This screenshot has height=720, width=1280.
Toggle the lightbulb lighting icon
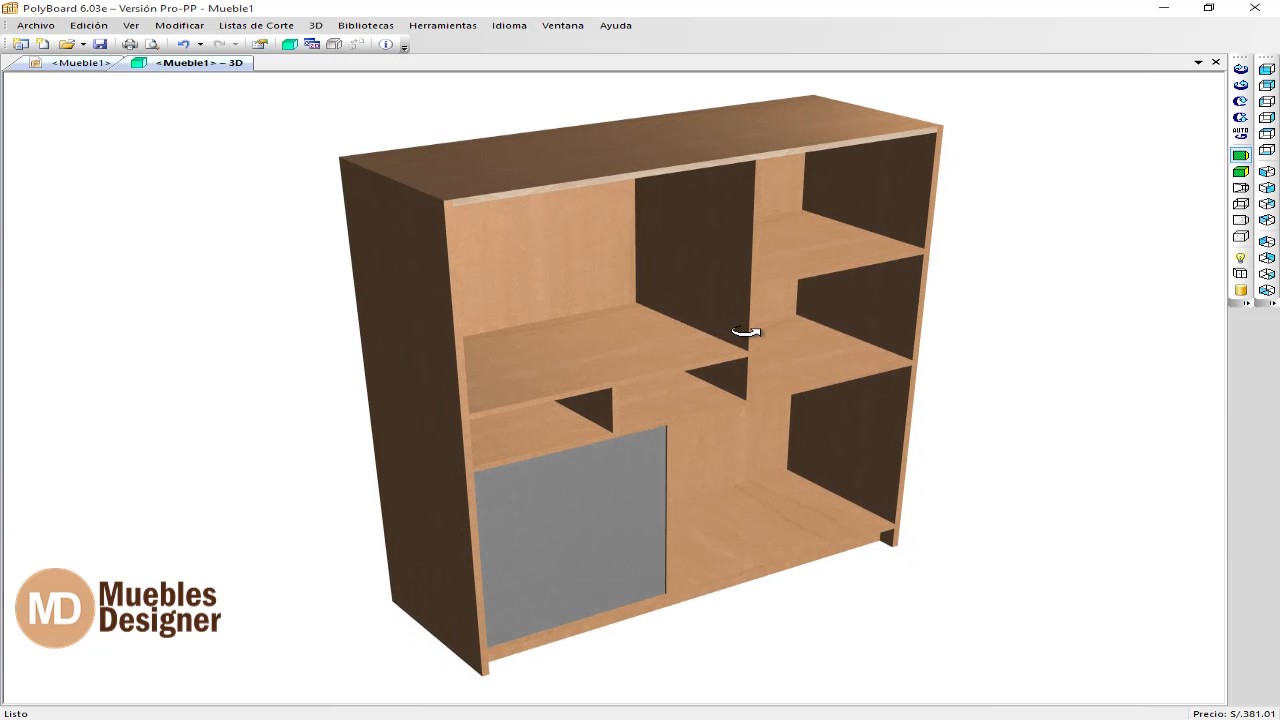coord(1241,257)
